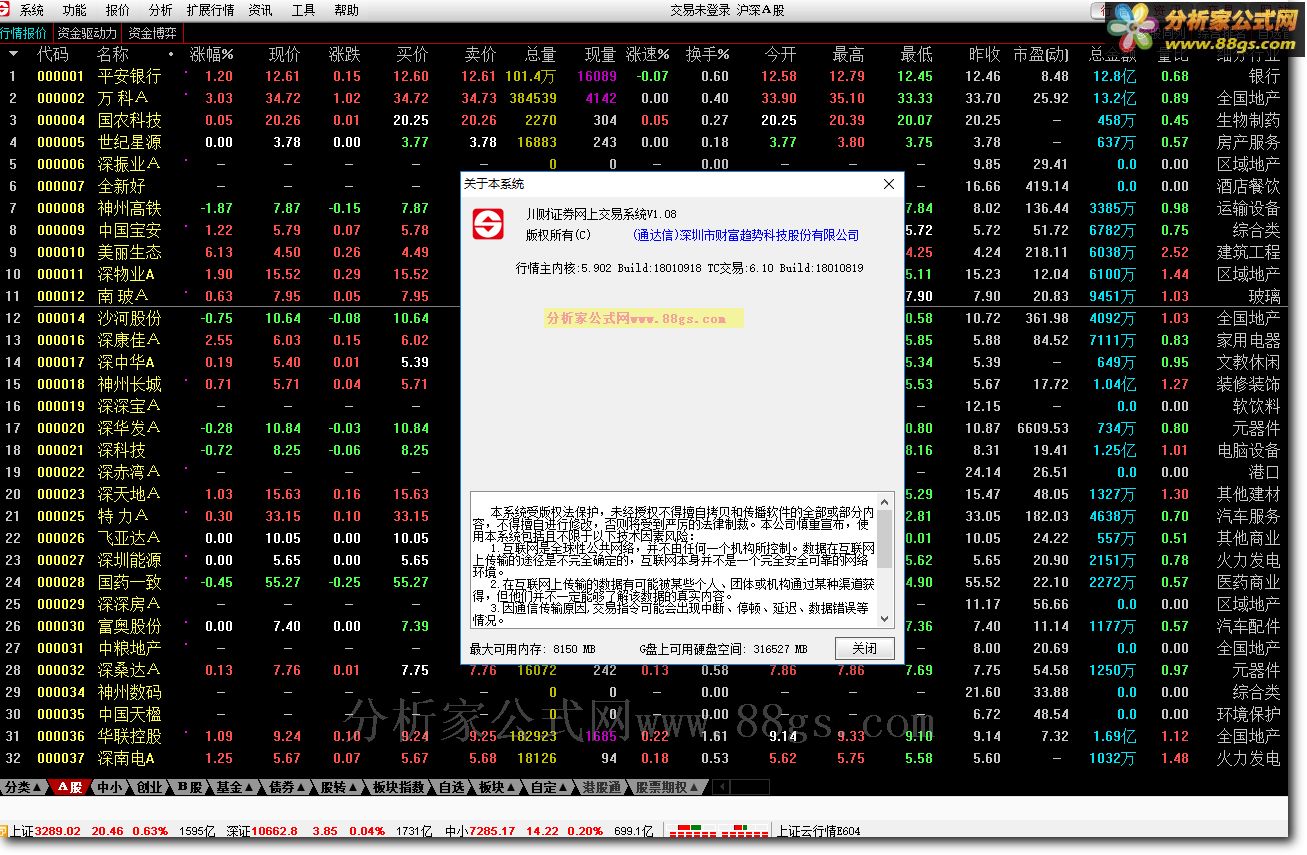Sort by the 涨幅% column header

click(211, 54)
